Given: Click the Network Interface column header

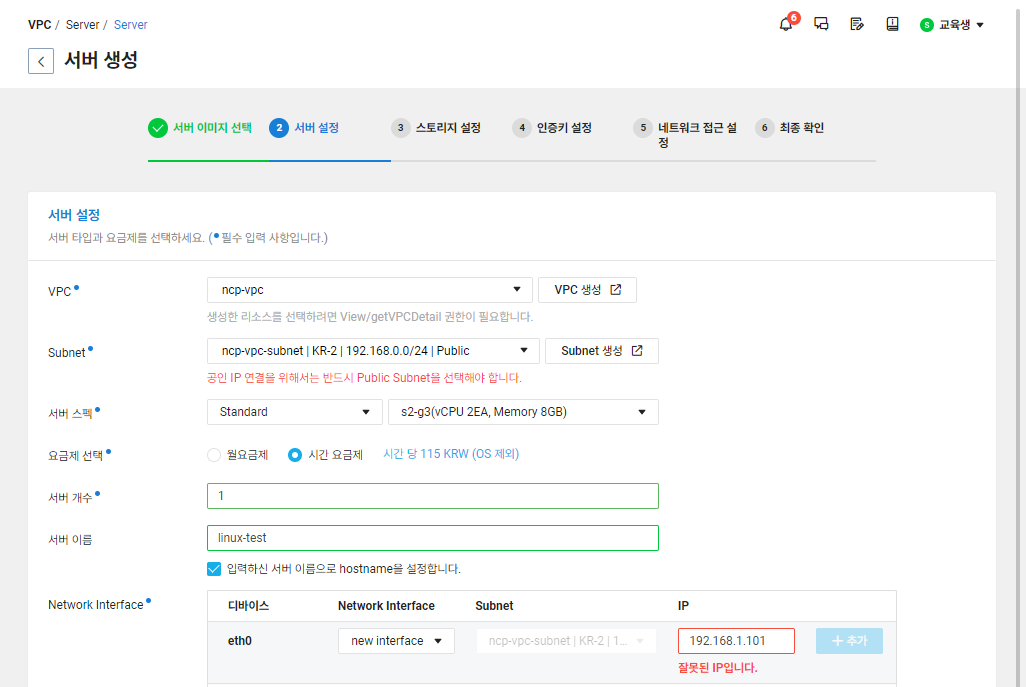Looking at the screenshot, I should pos(386,606).
